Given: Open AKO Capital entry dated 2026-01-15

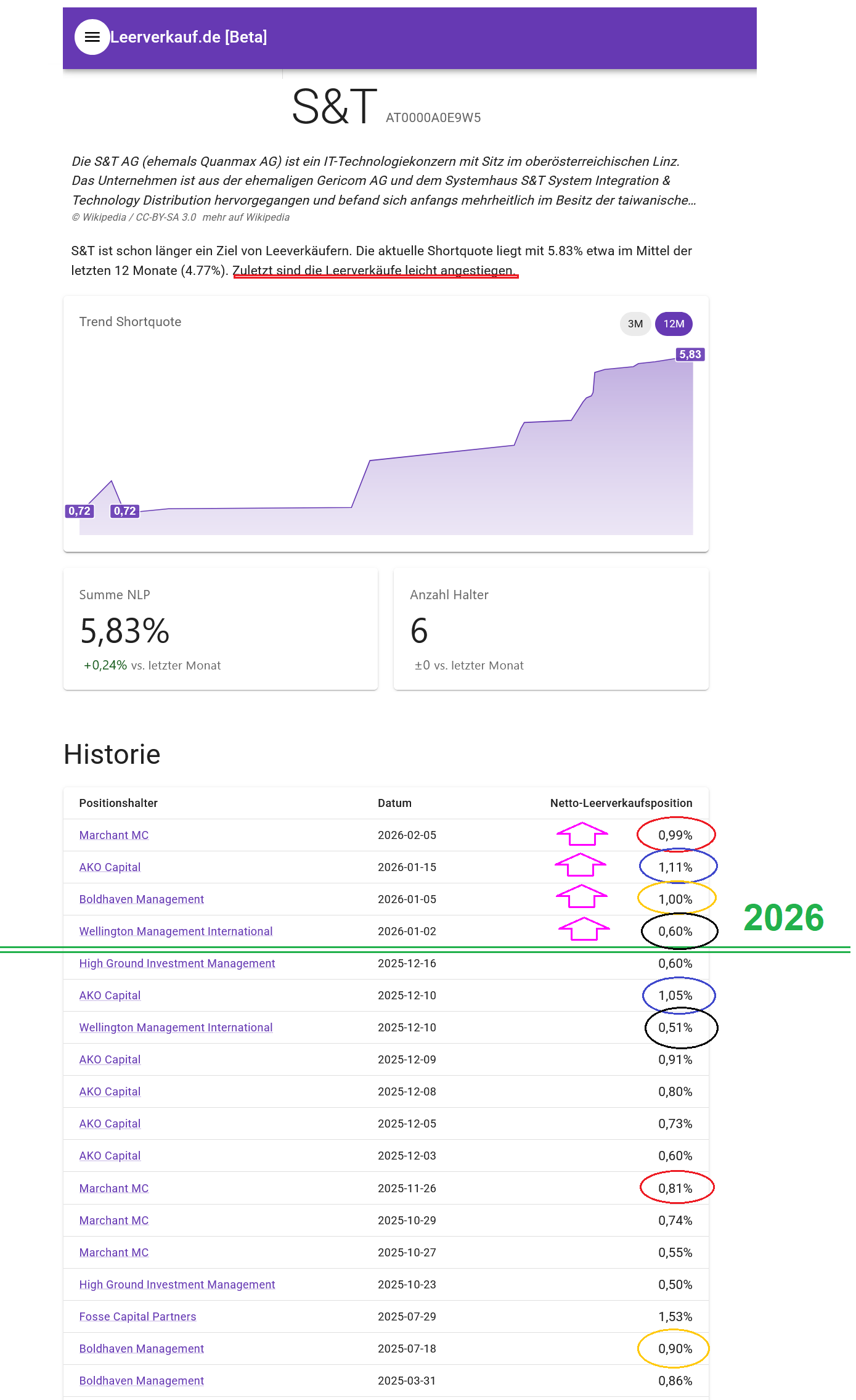Looking at the screenshot, I should coord(110,867).
